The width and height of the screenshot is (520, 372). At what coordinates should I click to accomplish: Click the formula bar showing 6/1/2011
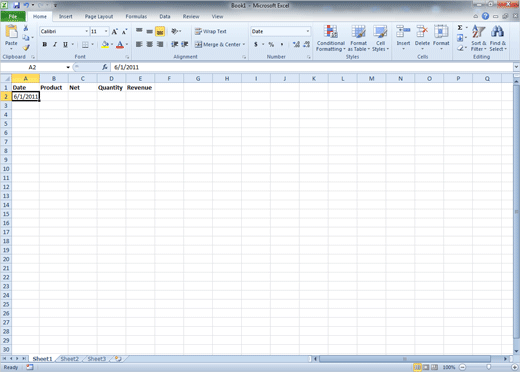click(312, 67)
